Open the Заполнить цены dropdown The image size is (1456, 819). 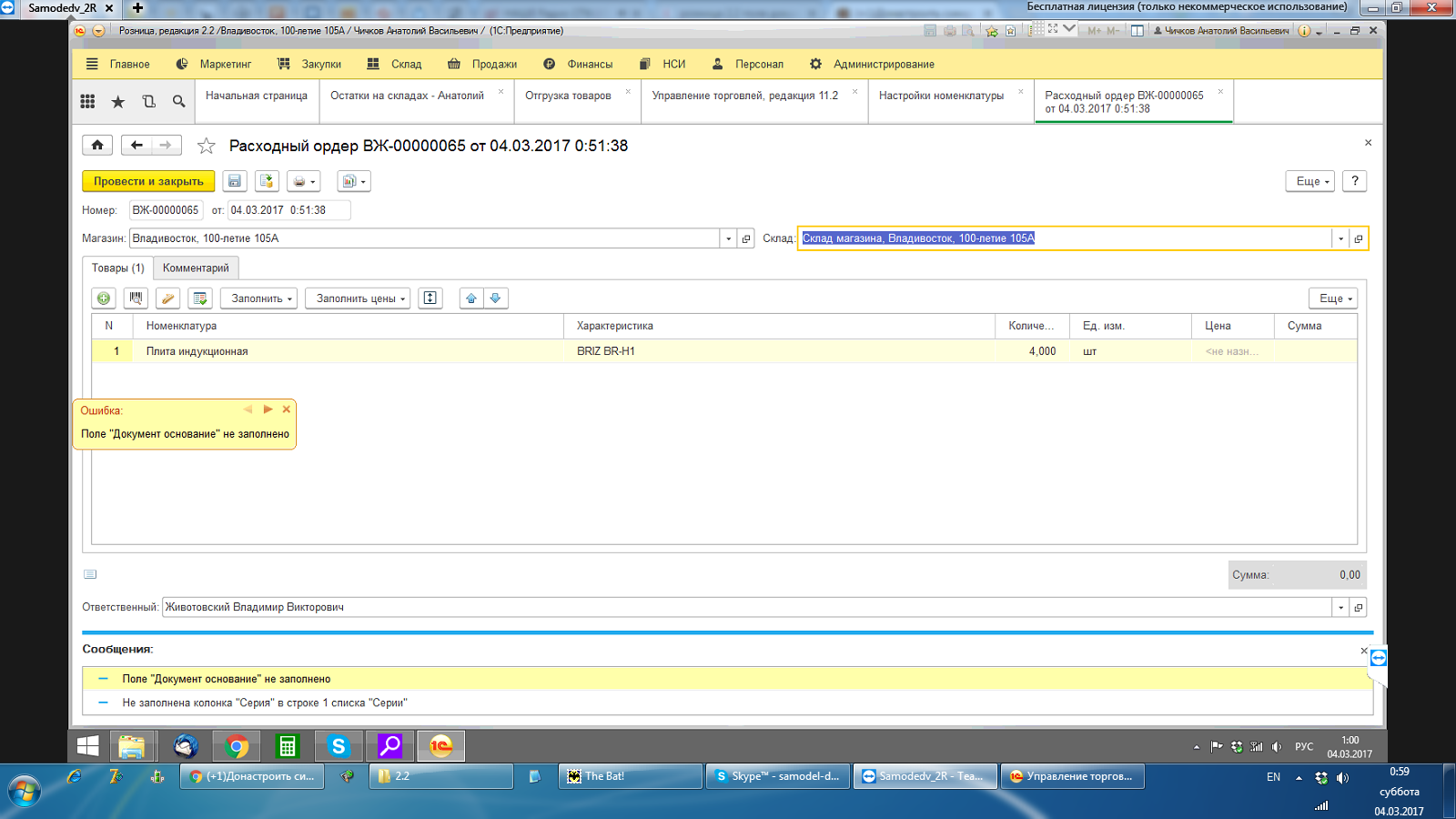(x=361, y=298)
